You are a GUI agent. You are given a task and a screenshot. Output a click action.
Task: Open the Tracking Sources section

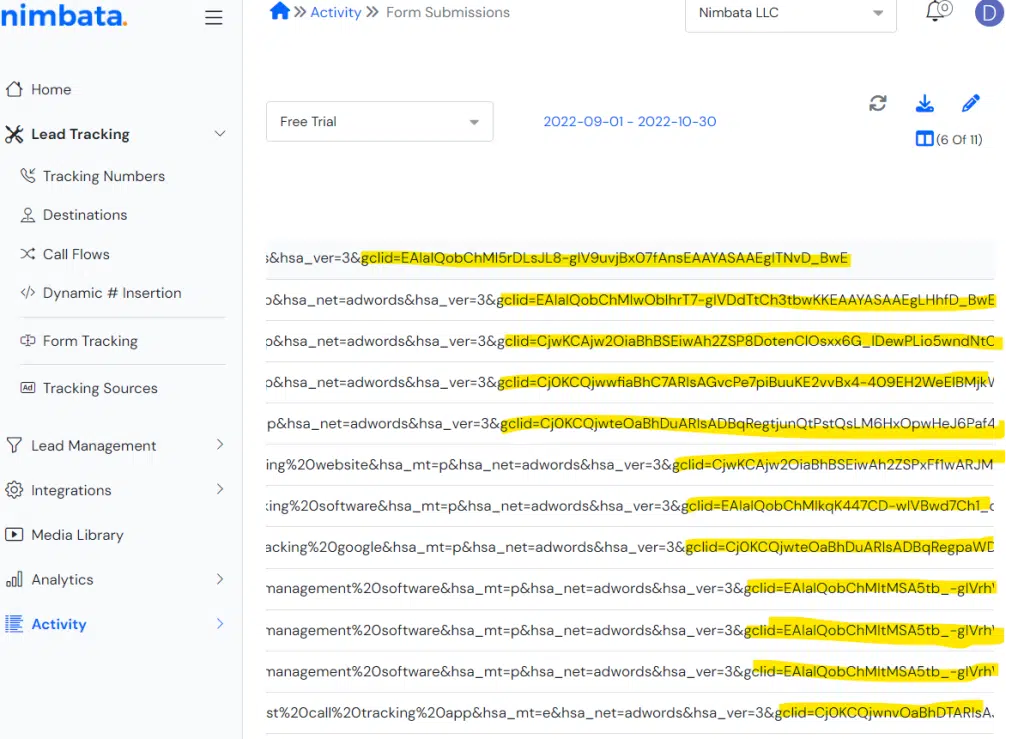pos(100,388)
